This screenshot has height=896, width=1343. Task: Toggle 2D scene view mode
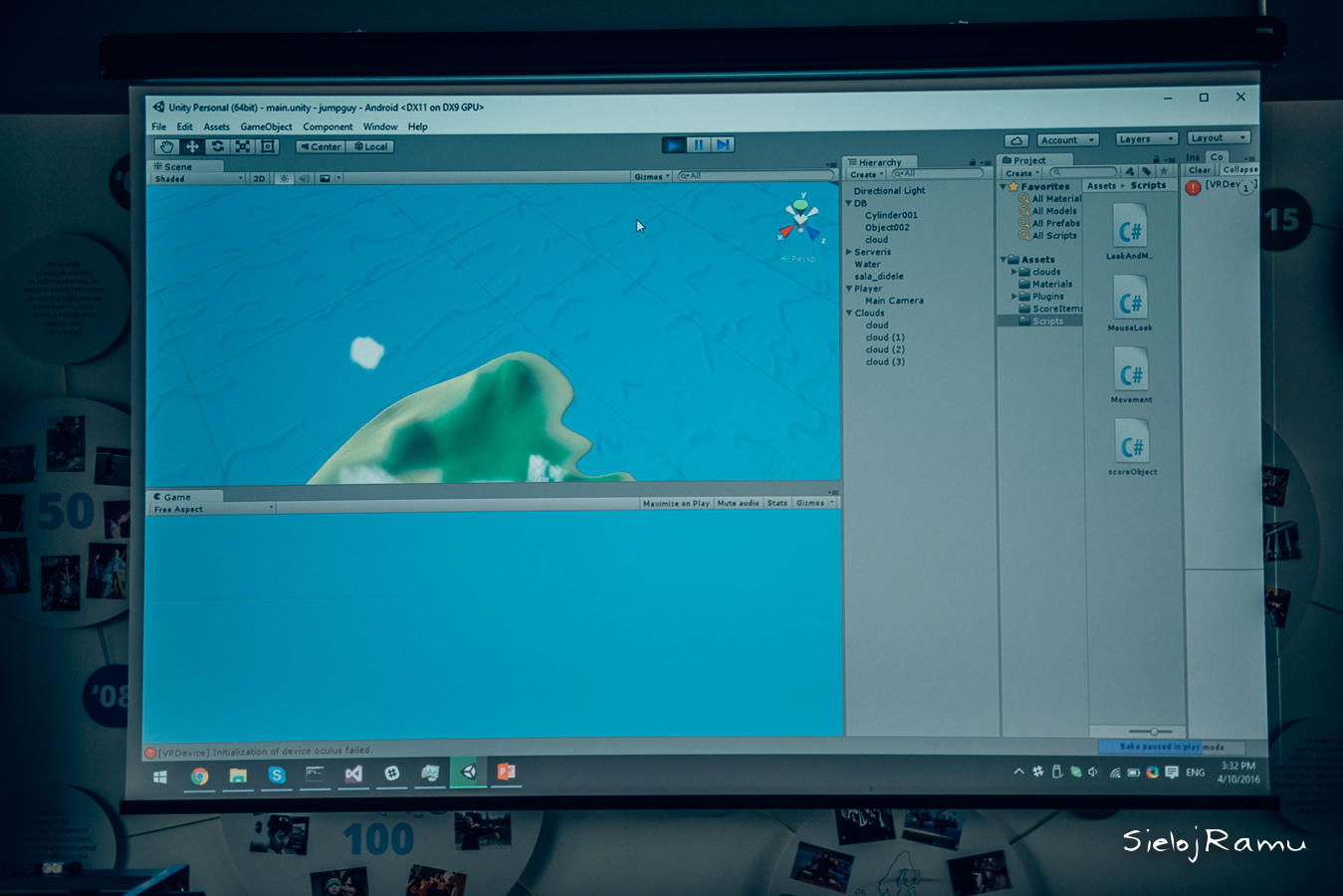point(259,179)
